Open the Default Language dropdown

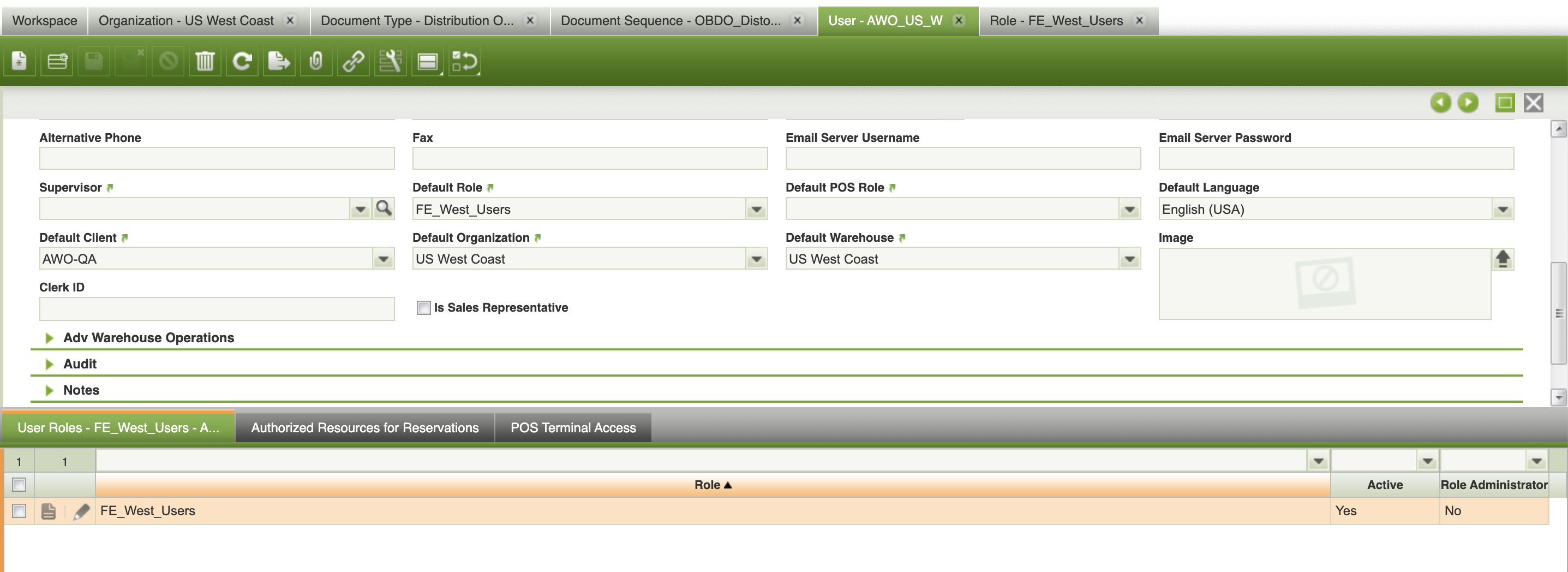(x=1503, y=209)
